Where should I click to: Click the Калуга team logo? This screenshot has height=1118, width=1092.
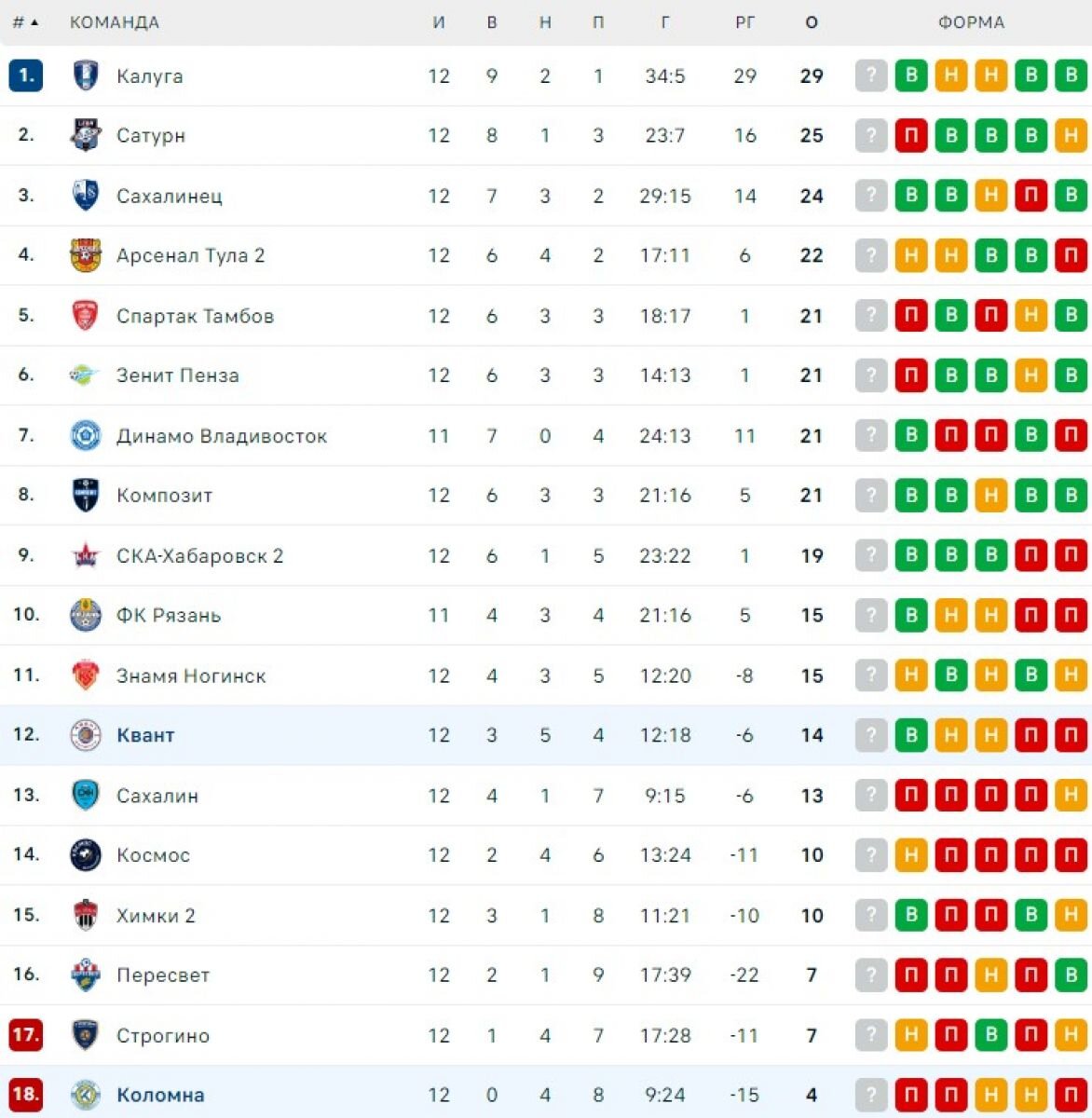86,75
